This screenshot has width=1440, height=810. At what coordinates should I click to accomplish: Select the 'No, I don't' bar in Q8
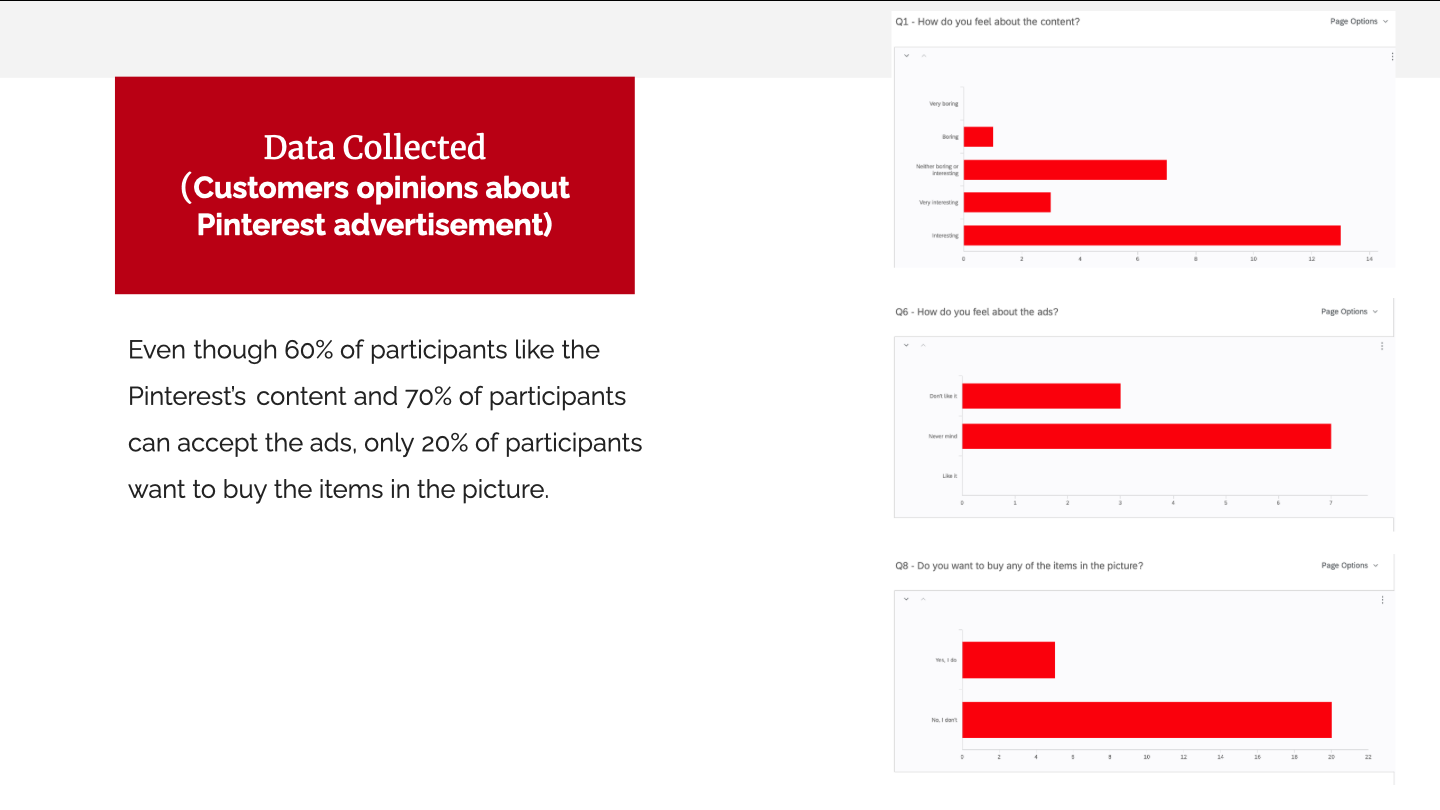pos(1147,720)
